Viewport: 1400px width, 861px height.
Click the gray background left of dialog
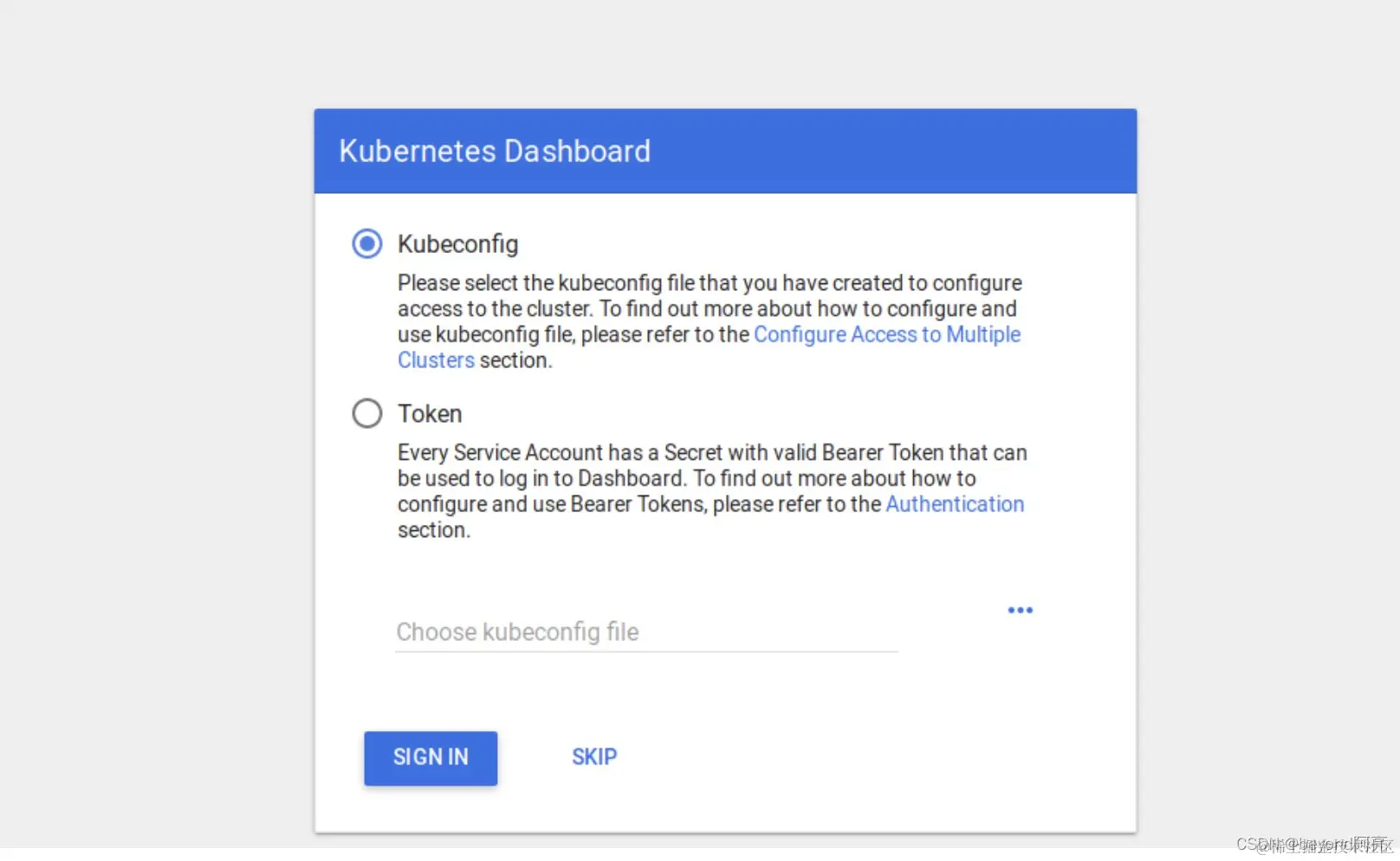[x=156, y=433]
